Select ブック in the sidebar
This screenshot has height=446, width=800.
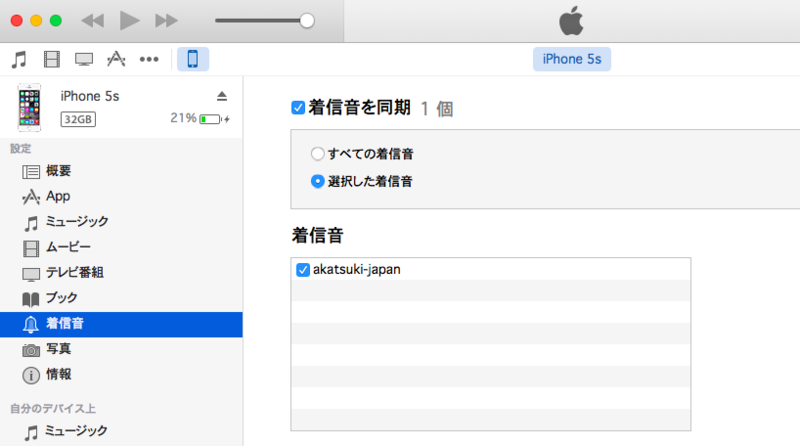point(121,299)
